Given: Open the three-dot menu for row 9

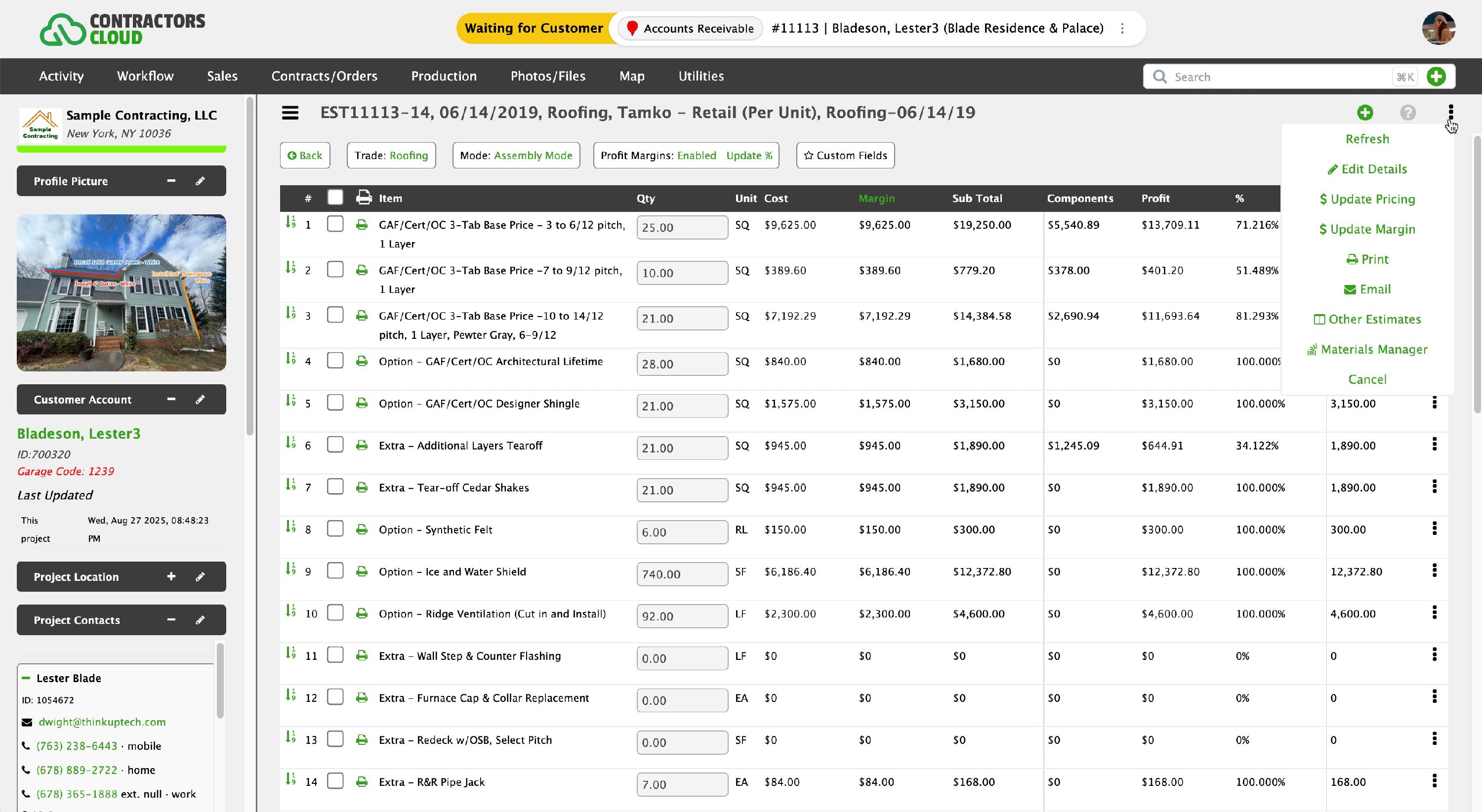Looking at the screenshot, I should (x=1434, y=570).
